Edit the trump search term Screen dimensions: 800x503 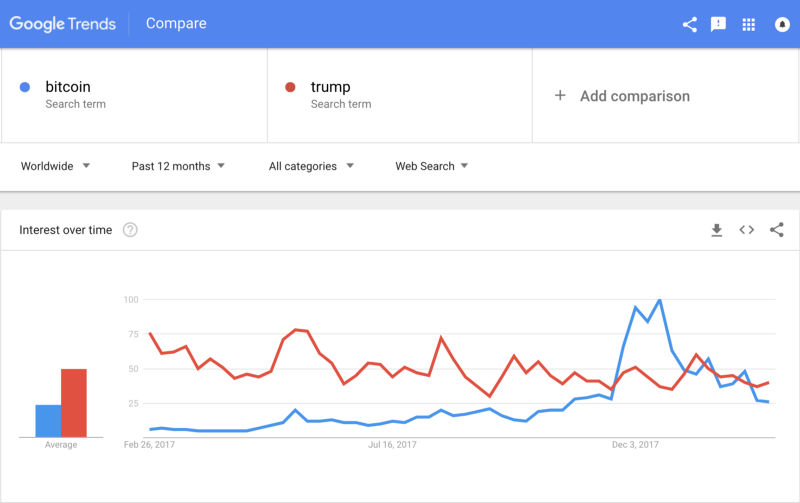(331, 87)
